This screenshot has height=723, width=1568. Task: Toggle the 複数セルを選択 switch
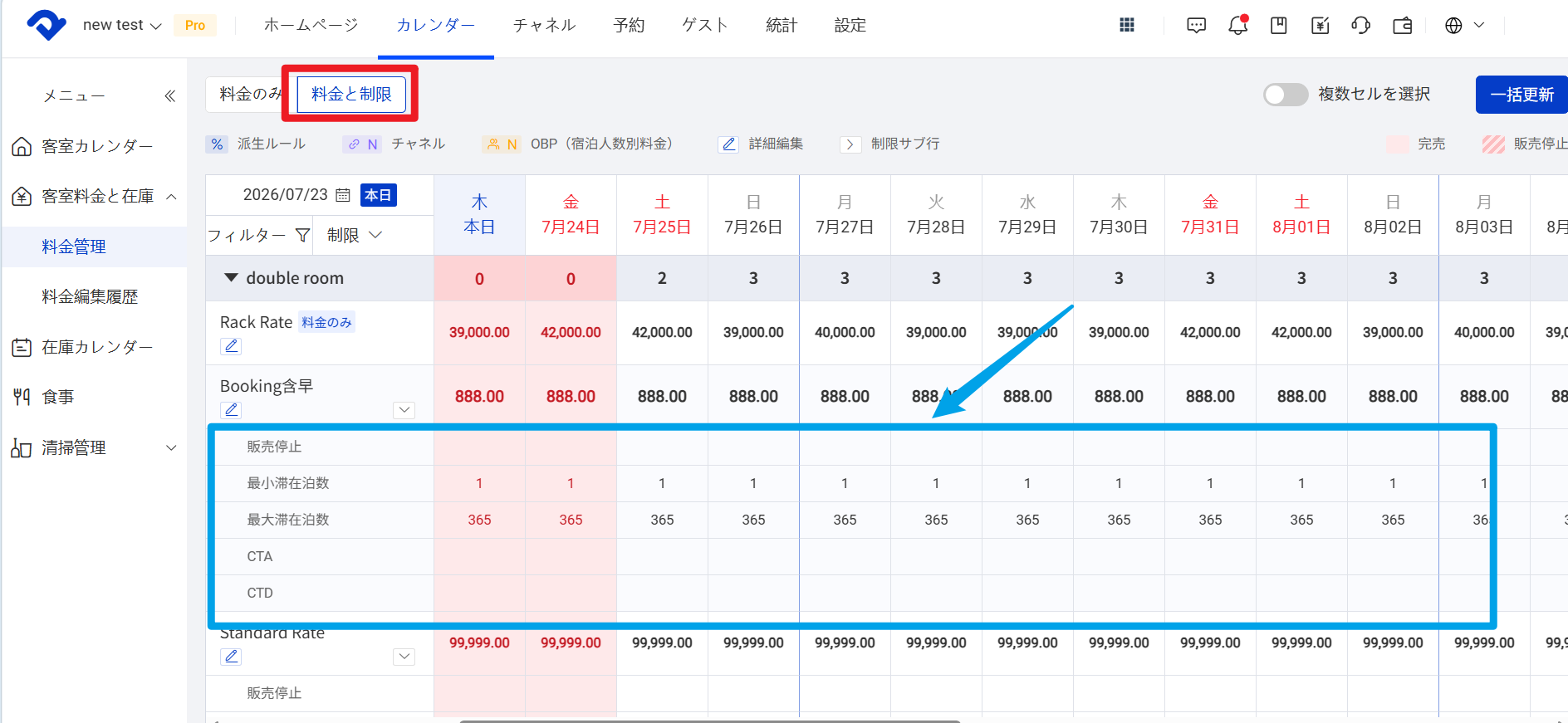(1286, 95)
